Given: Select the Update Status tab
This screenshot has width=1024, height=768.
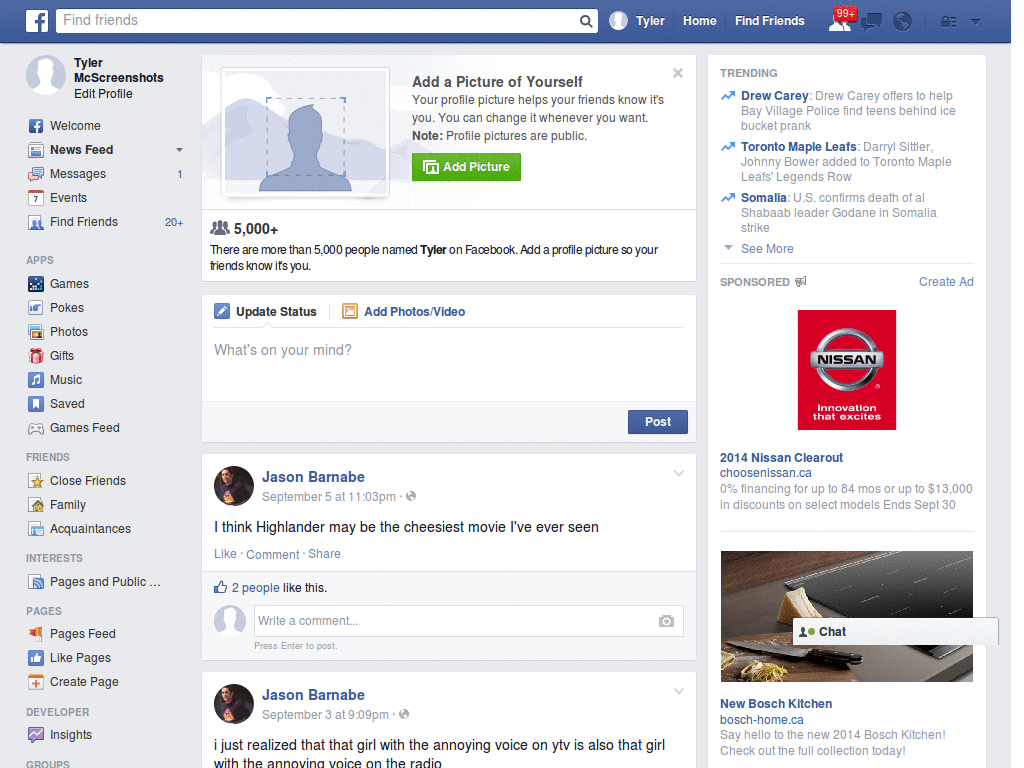Looking at the screenshot, I should (x=265, y=312).
